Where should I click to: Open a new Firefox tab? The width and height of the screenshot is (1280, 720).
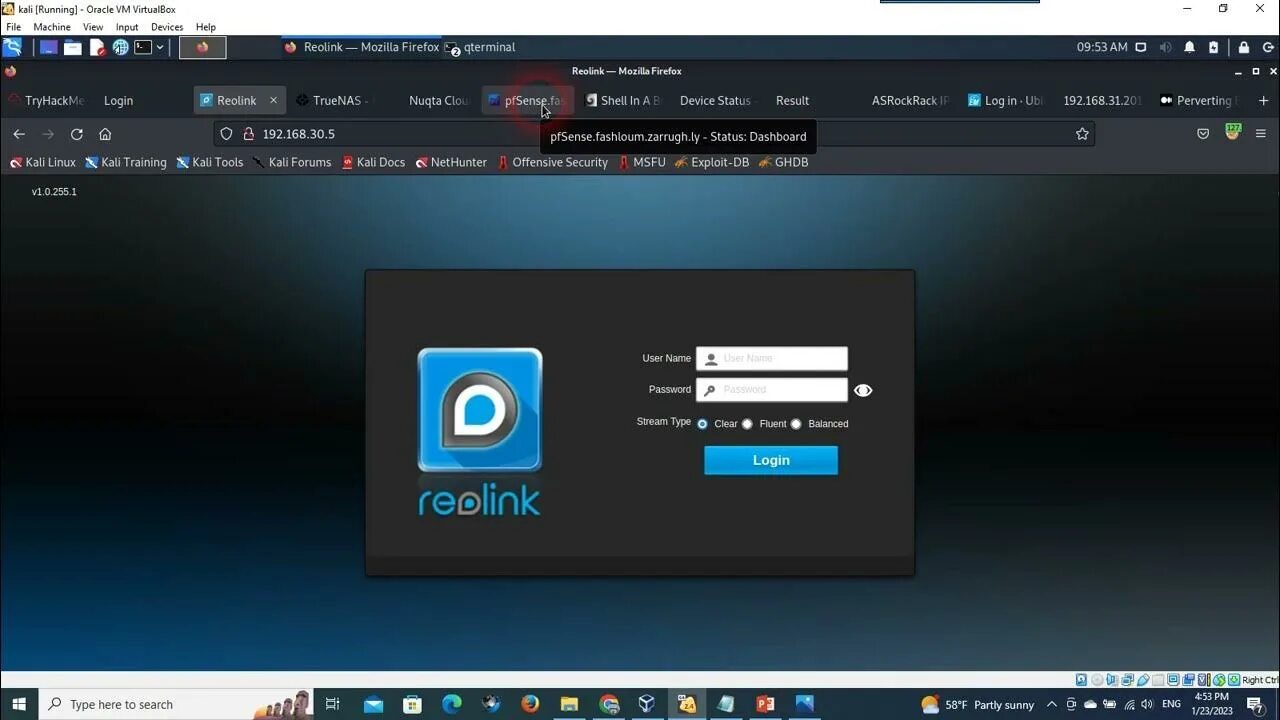(x=1263, y=100)
